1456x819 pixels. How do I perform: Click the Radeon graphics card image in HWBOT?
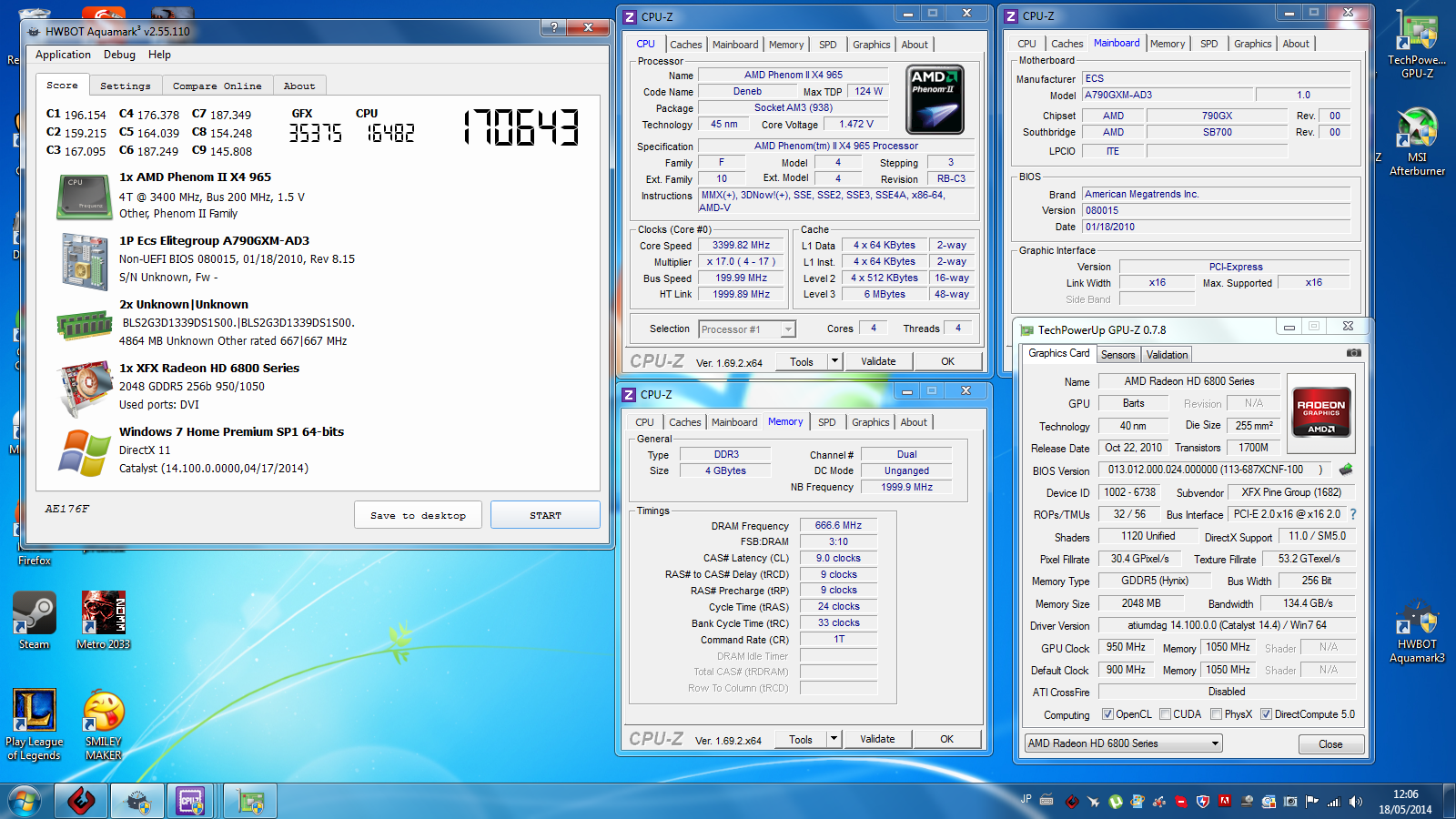86,388
